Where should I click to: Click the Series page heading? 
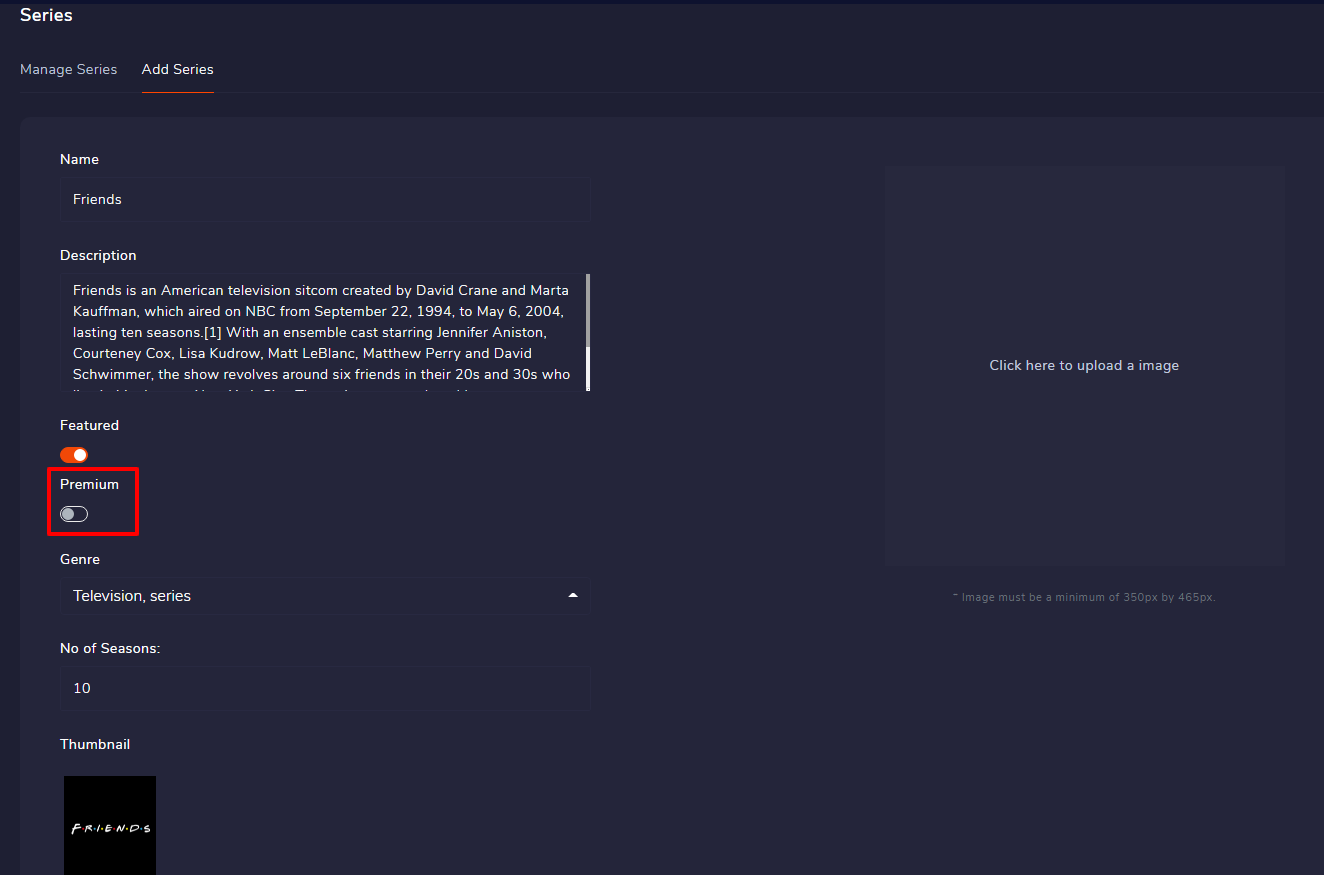pyautogui.click(x=46, y=15)
